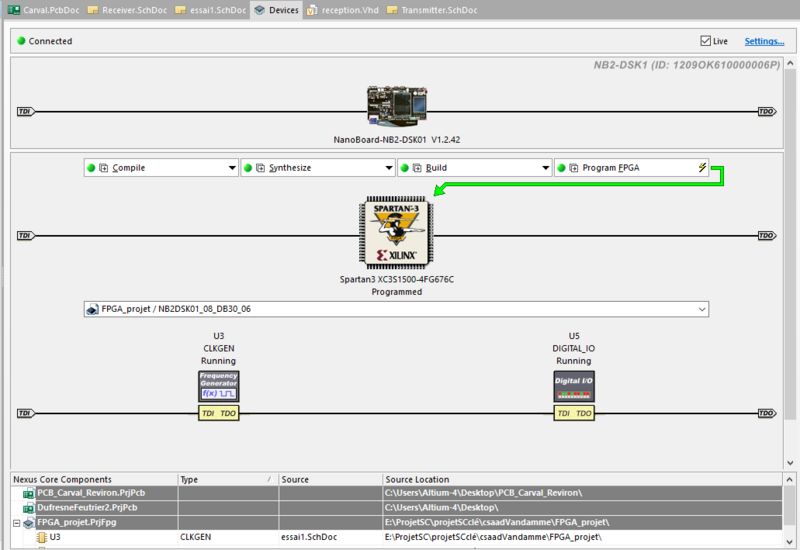Expand the FPGA_projet / NB2DSK01 configuration dropdown
Viewport: 800px width, 550px height.
pos(700,309)
